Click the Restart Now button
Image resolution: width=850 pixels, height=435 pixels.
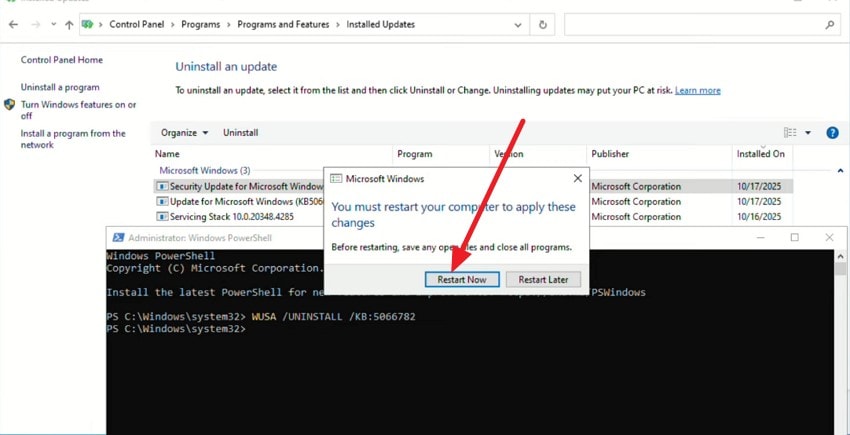(x=462, y=280)
